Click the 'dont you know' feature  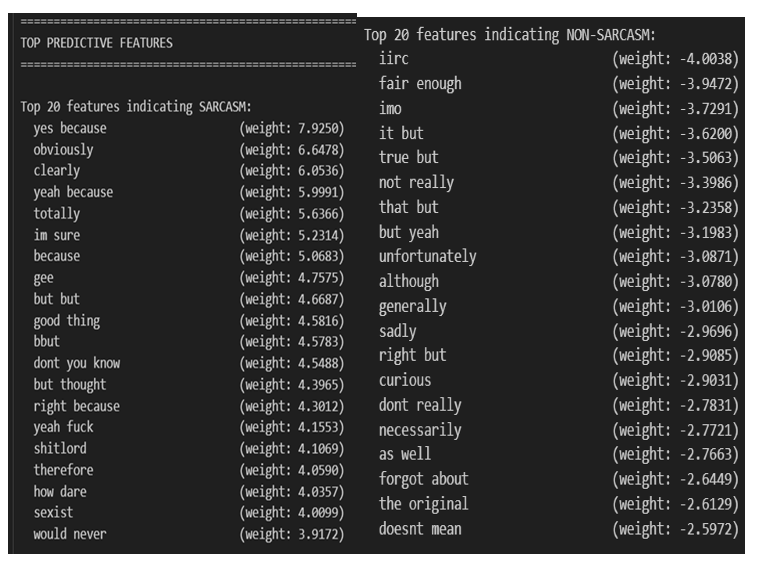(76, 363)
